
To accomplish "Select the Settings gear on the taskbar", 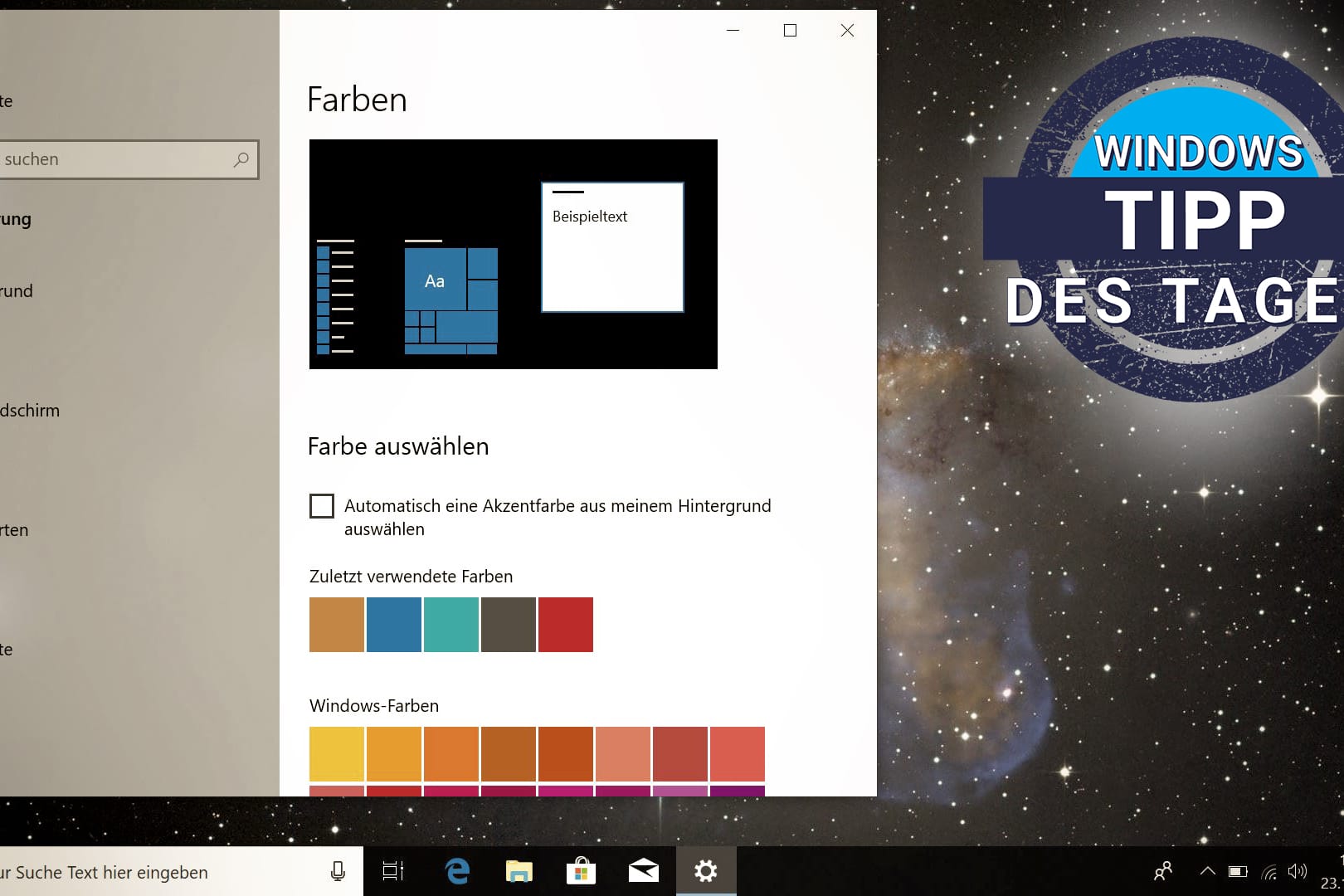I will 706,871.
